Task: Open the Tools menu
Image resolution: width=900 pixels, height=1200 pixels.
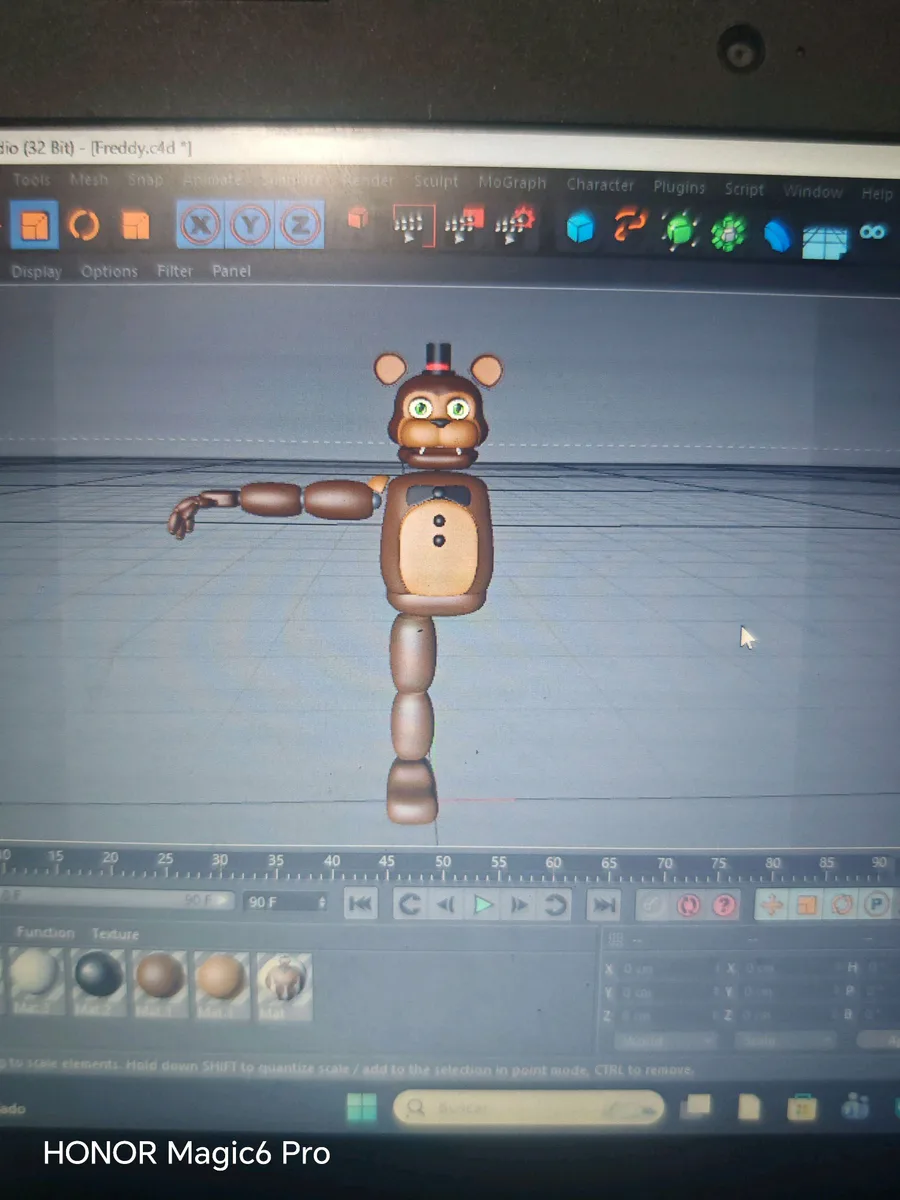Action: tap(31, 181)
